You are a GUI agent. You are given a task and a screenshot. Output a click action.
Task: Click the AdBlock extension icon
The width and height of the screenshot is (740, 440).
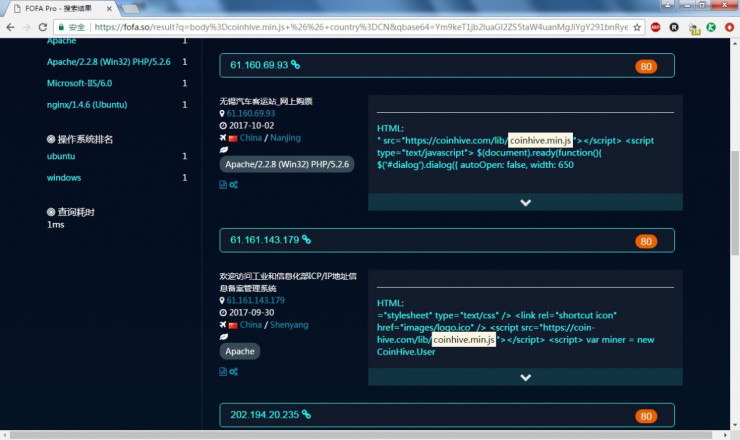pyautogui.click(x=656, y=27)
